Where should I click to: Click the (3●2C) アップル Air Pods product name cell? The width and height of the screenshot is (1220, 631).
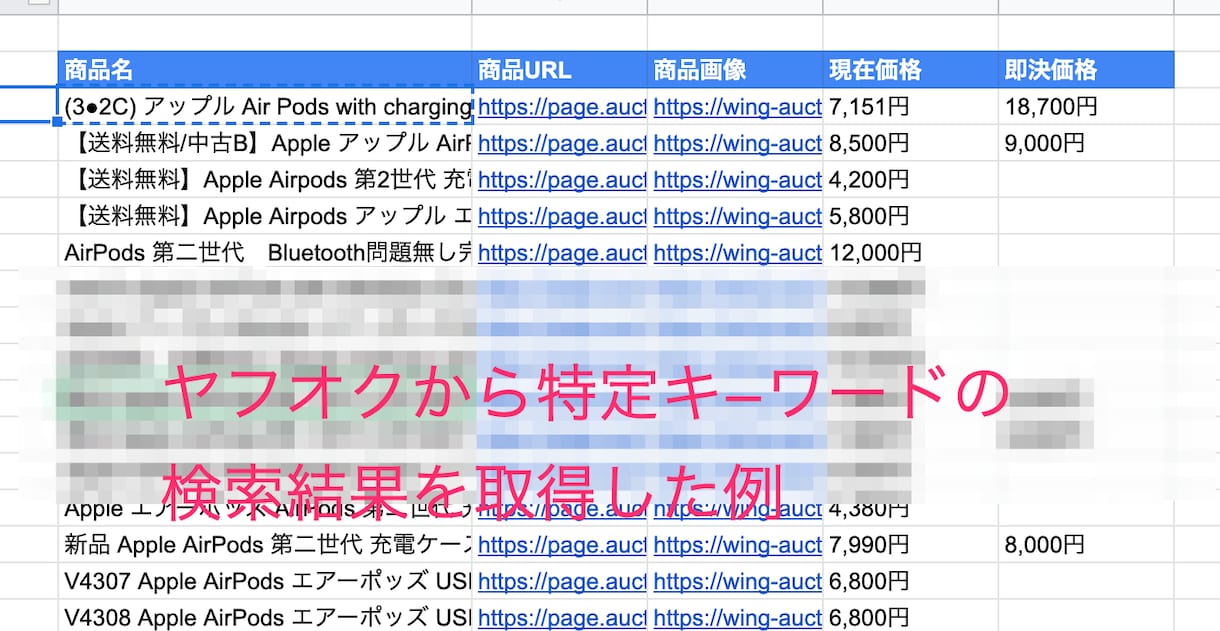[x=265, y=107]
